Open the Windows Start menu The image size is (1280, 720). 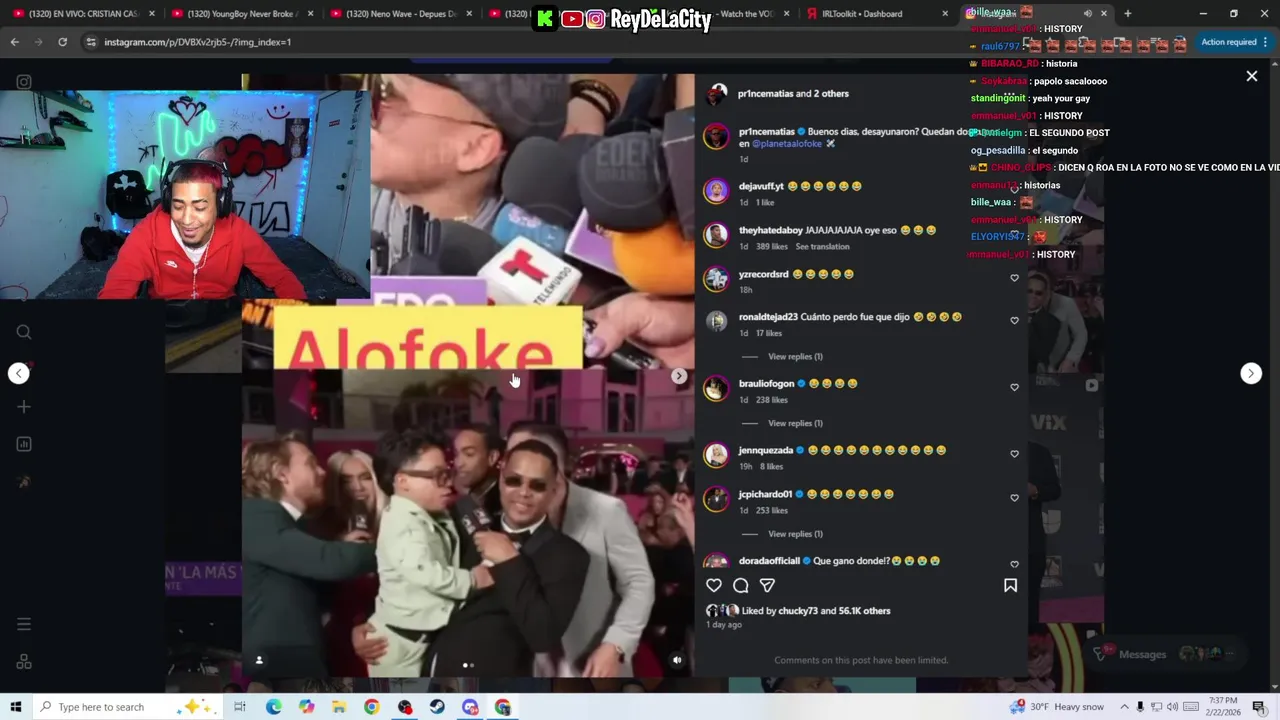(15, 707)
